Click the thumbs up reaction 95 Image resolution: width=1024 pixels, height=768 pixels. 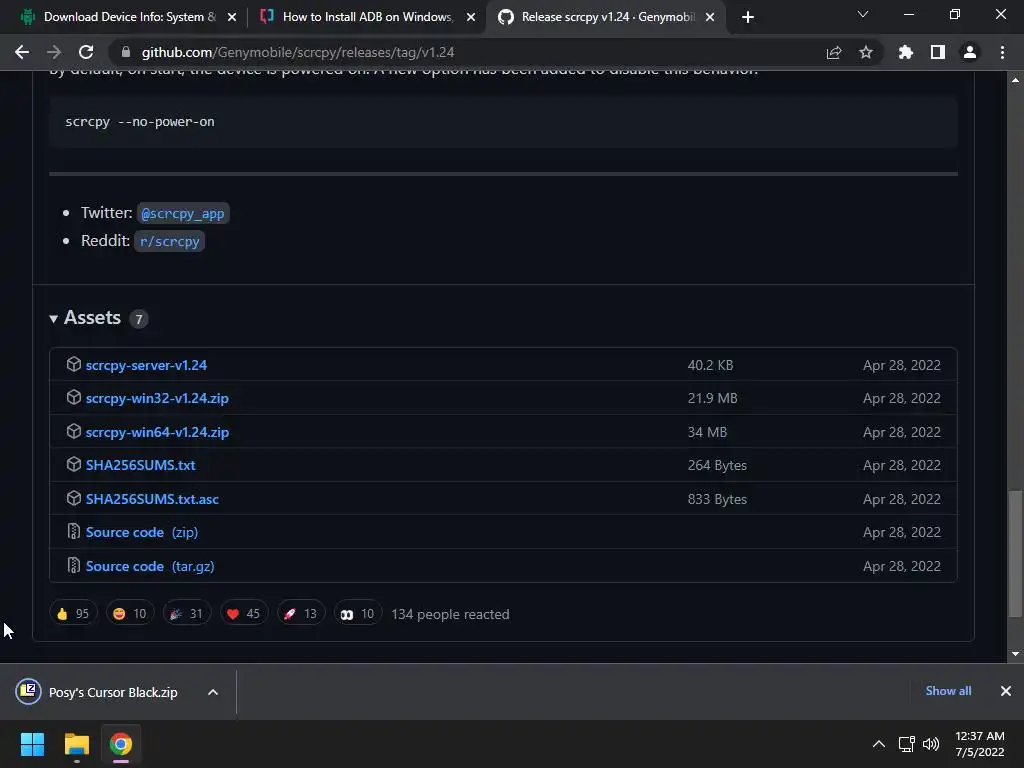point(73,614)
